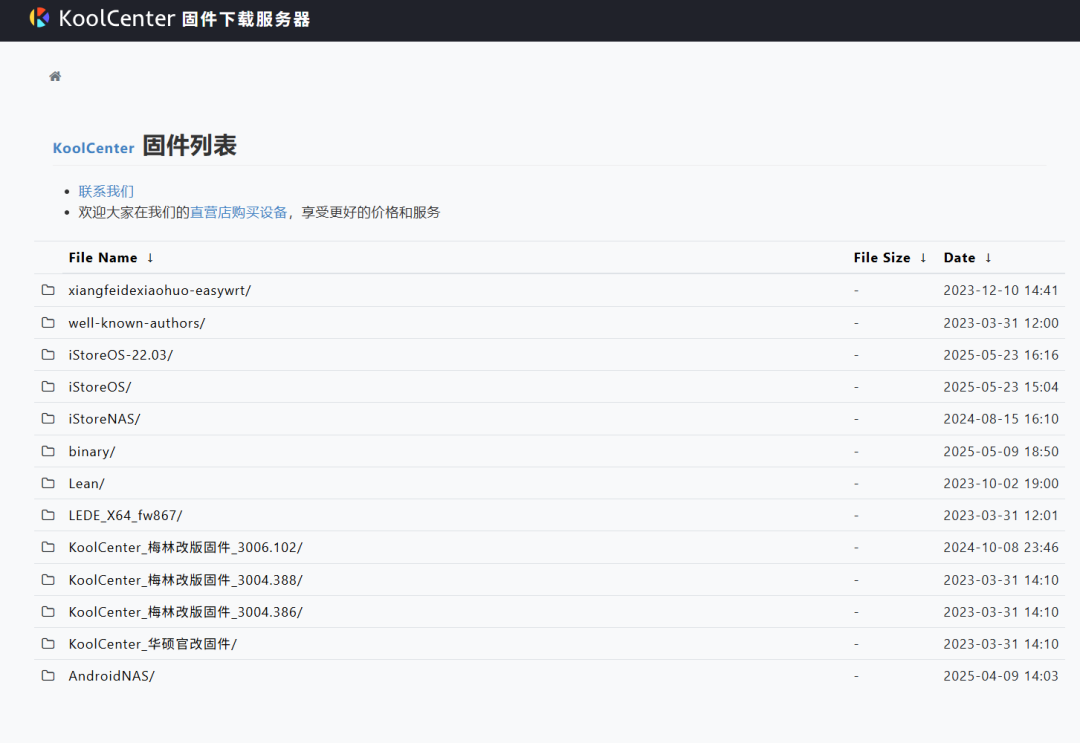Click the Date column header
This screenshot has height=743, width=1080.
(x=959, y=258)
